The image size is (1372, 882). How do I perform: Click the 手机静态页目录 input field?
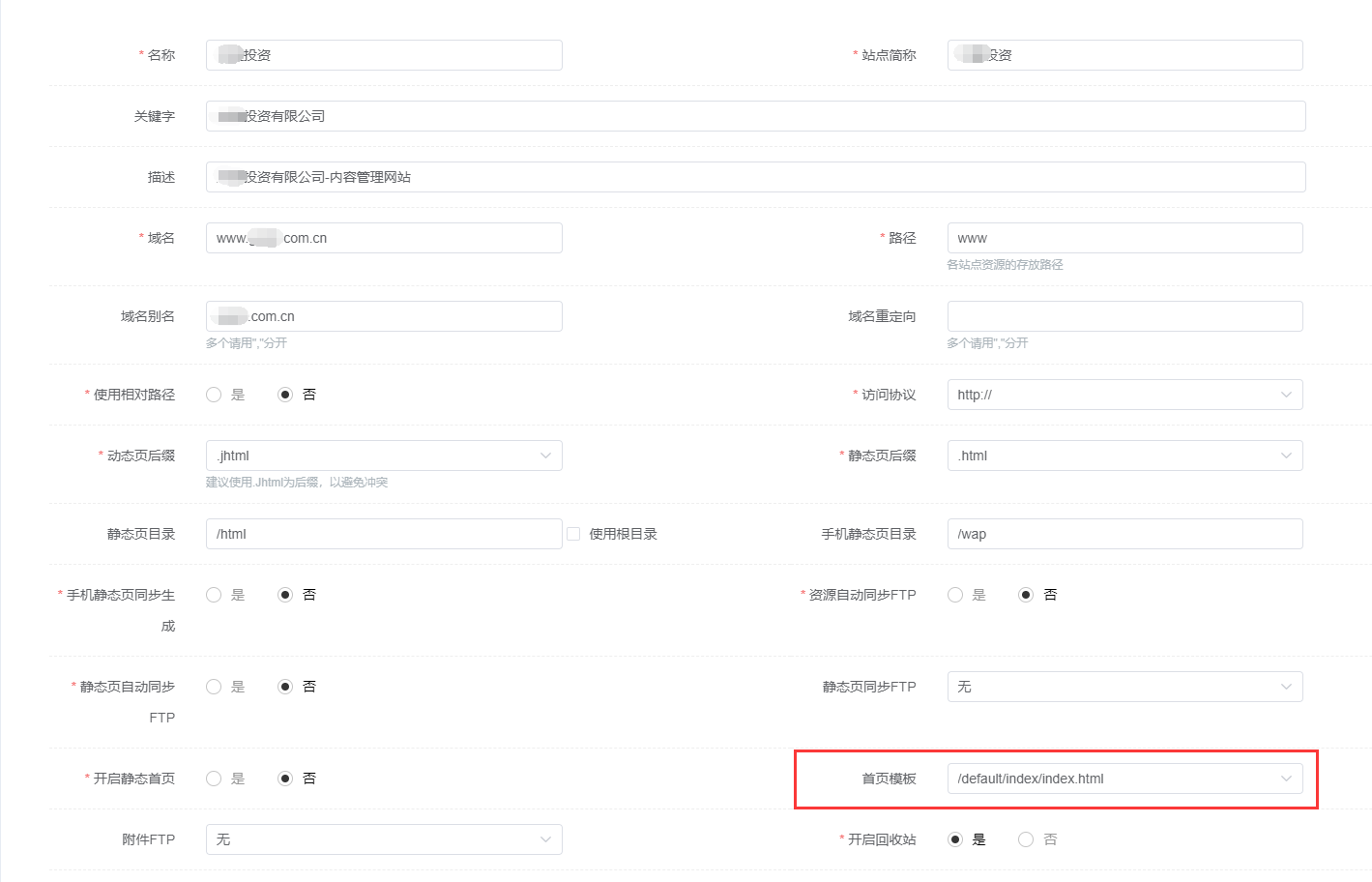pos(1124,534)
